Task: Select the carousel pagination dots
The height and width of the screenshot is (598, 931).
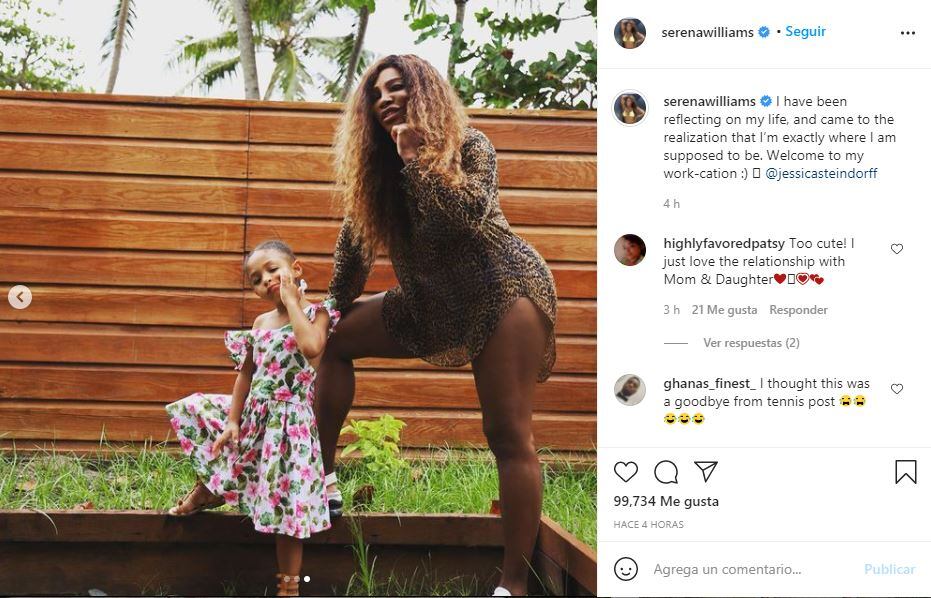Action: coord(296,578)
